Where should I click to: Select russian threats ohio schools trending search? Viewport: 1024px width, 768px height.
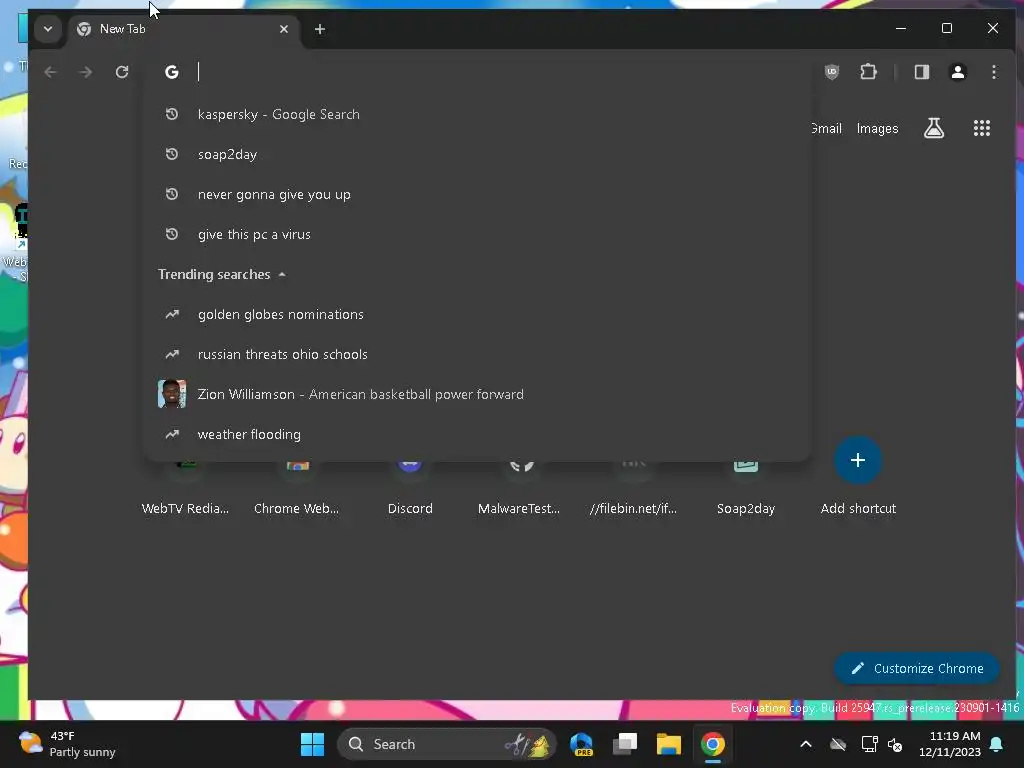[x=477, y=355]
